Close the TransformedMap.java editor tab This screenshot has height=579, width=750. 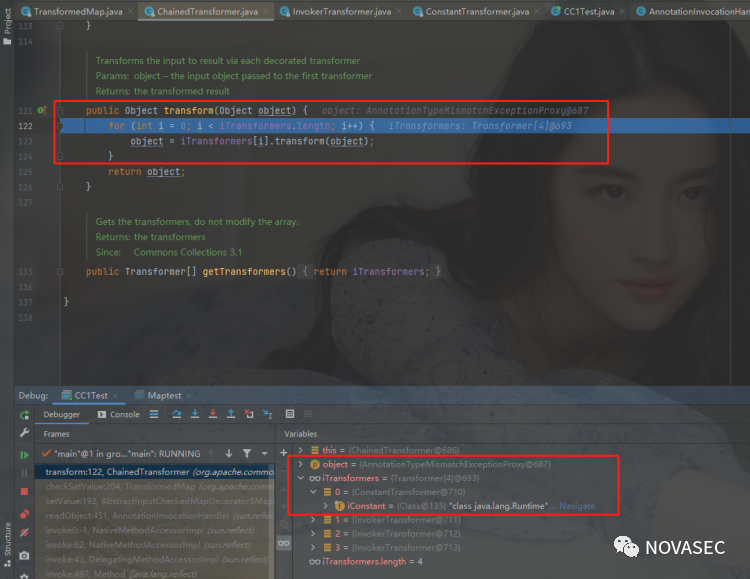point(130,11)
